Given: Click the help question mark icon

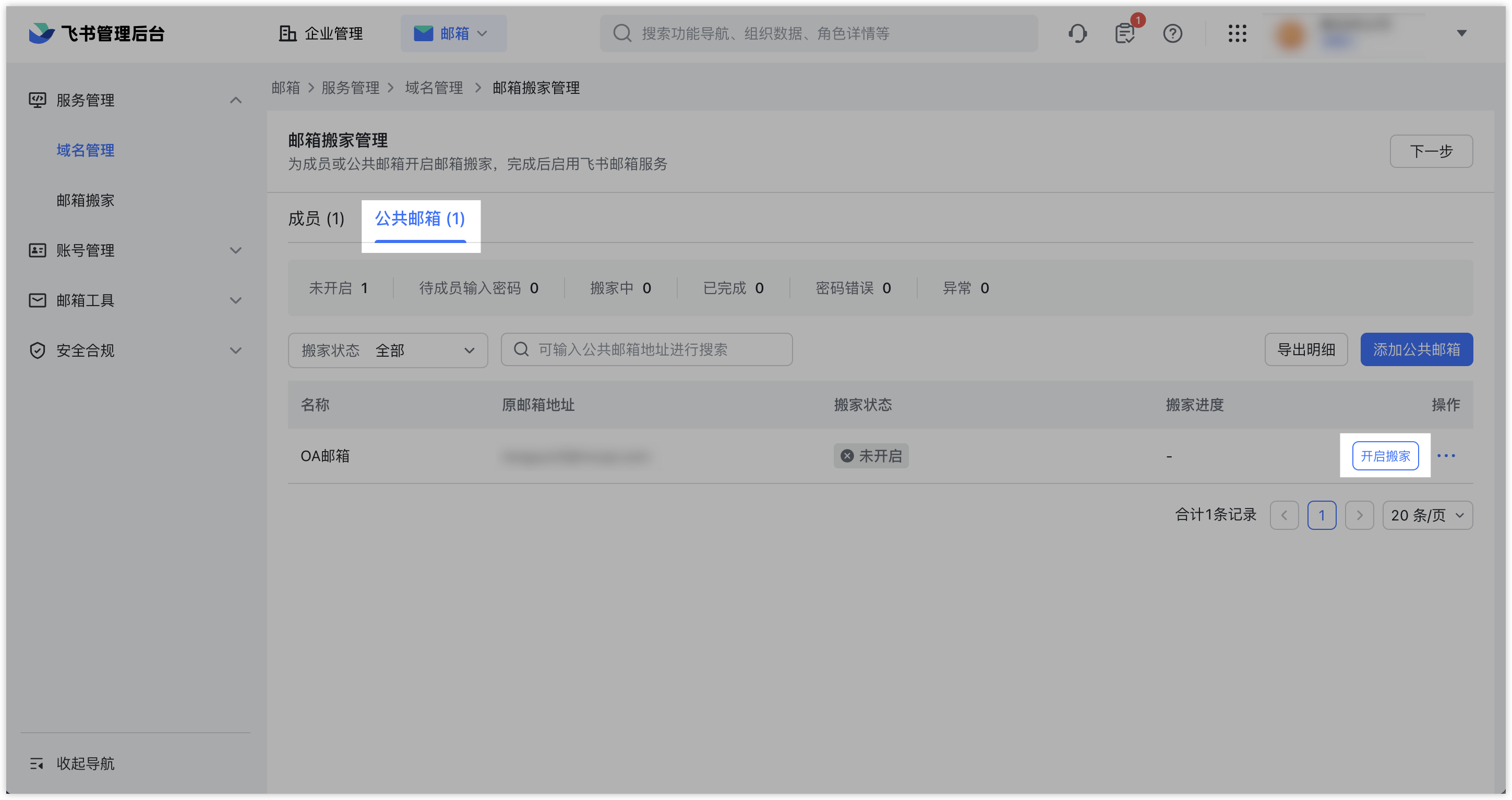Looking at the screenshot, I should click(1172, 33).
